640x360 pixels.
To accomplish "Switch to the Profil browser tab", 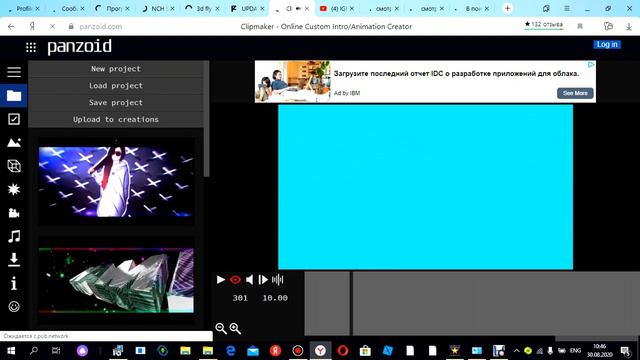I will (23, 9).
